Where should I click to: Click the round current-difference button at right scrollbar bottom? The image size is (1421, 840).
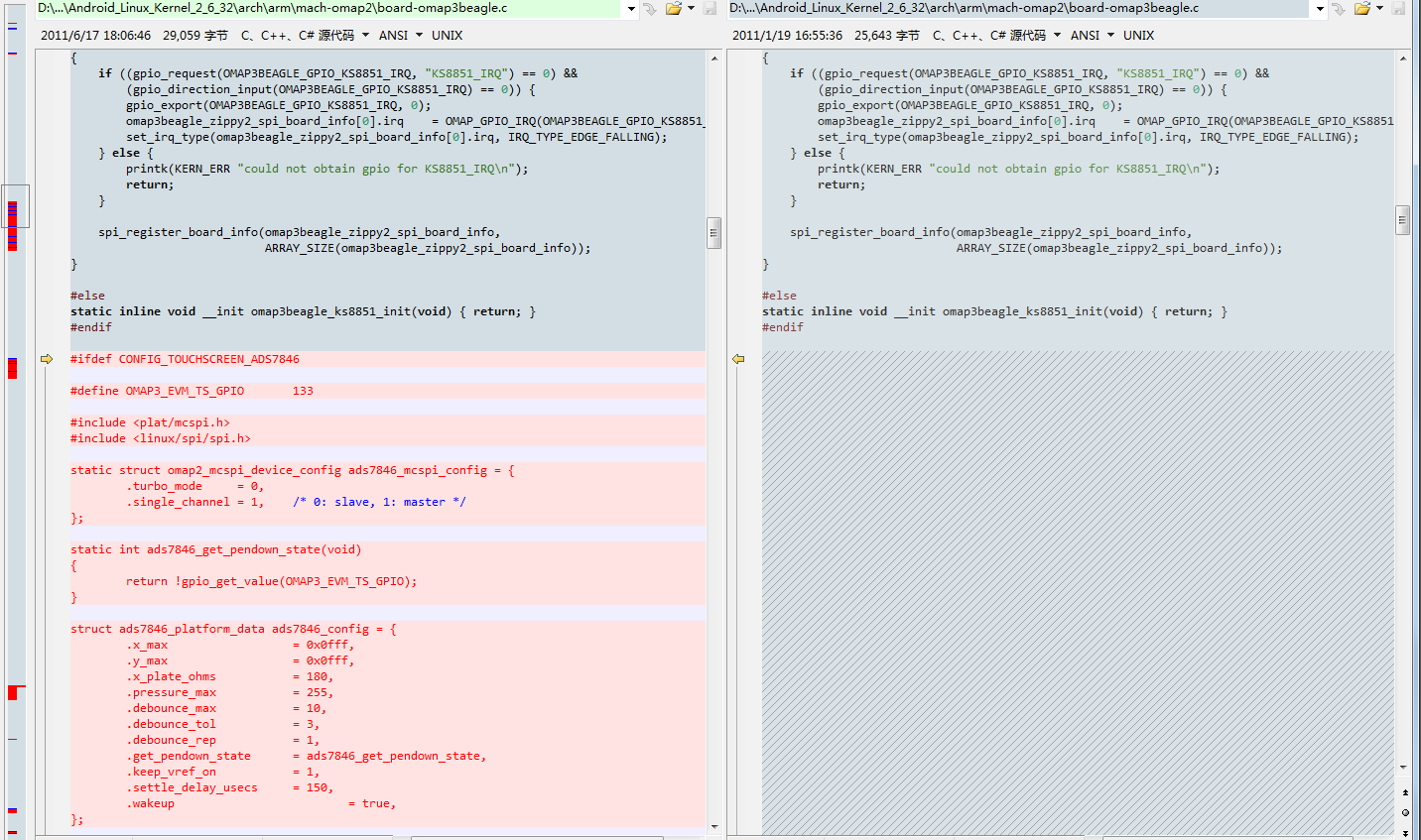point(1404,811)
